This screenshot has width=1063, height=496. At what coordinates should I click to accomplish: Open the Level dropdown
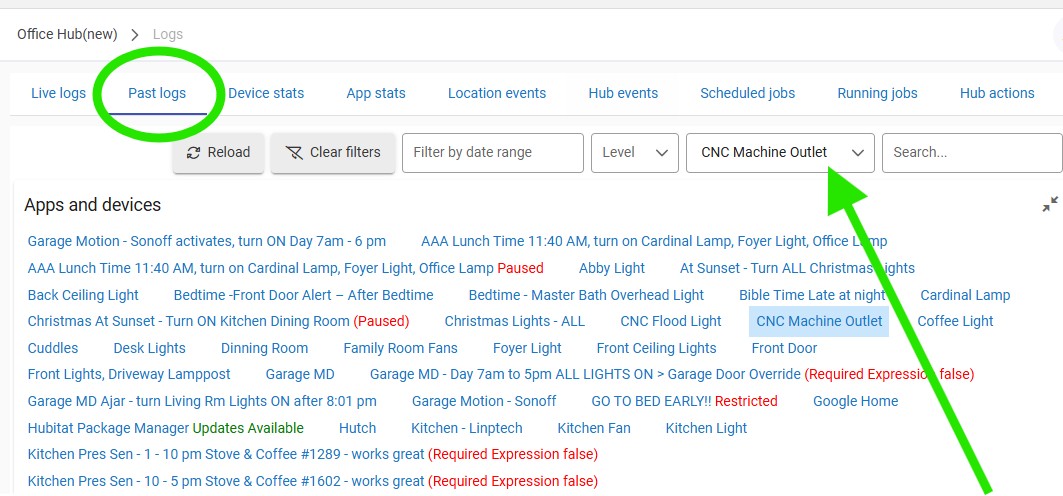635,153
